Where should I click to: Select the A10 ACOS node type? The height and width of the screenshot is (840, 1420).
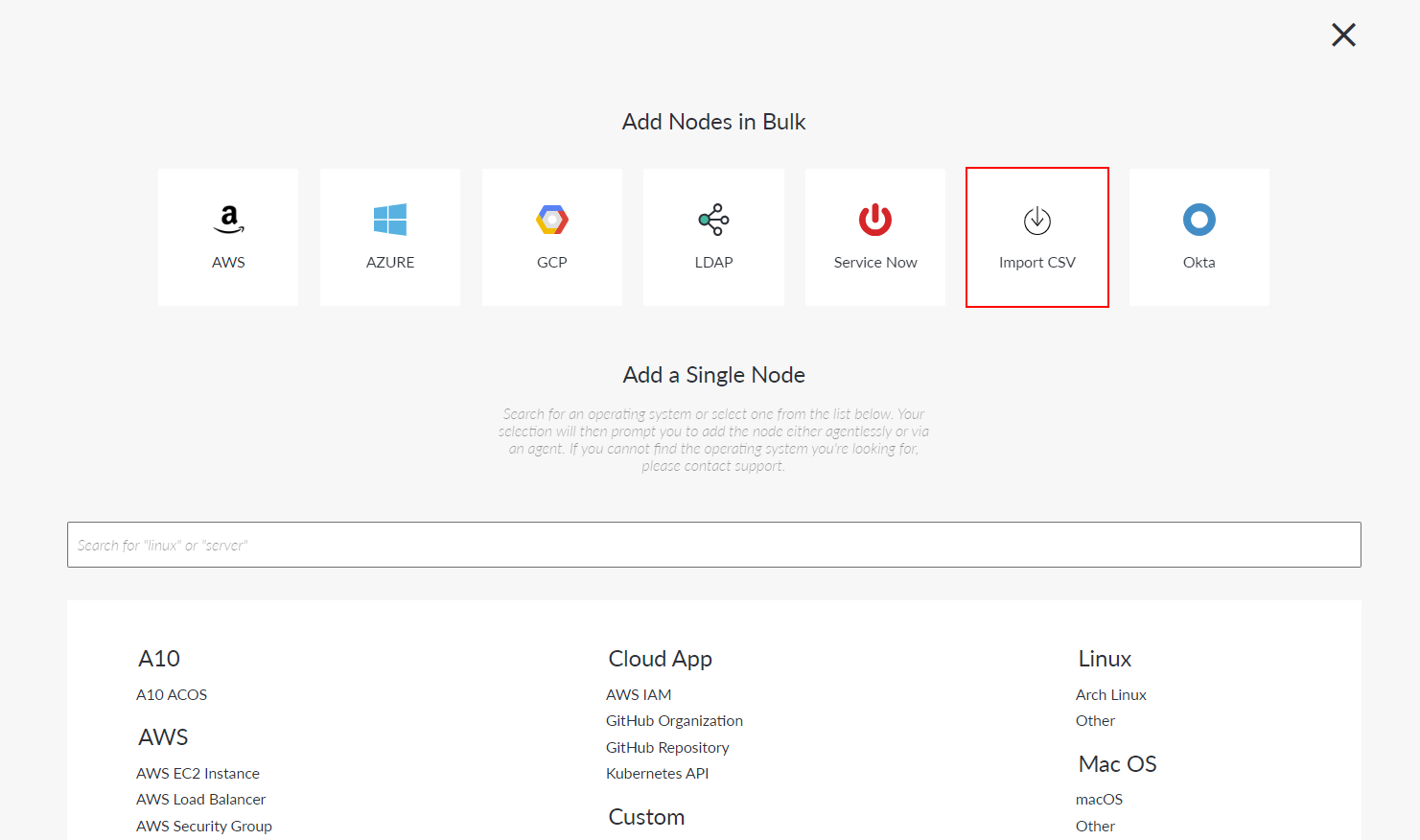tap(172, 695)
